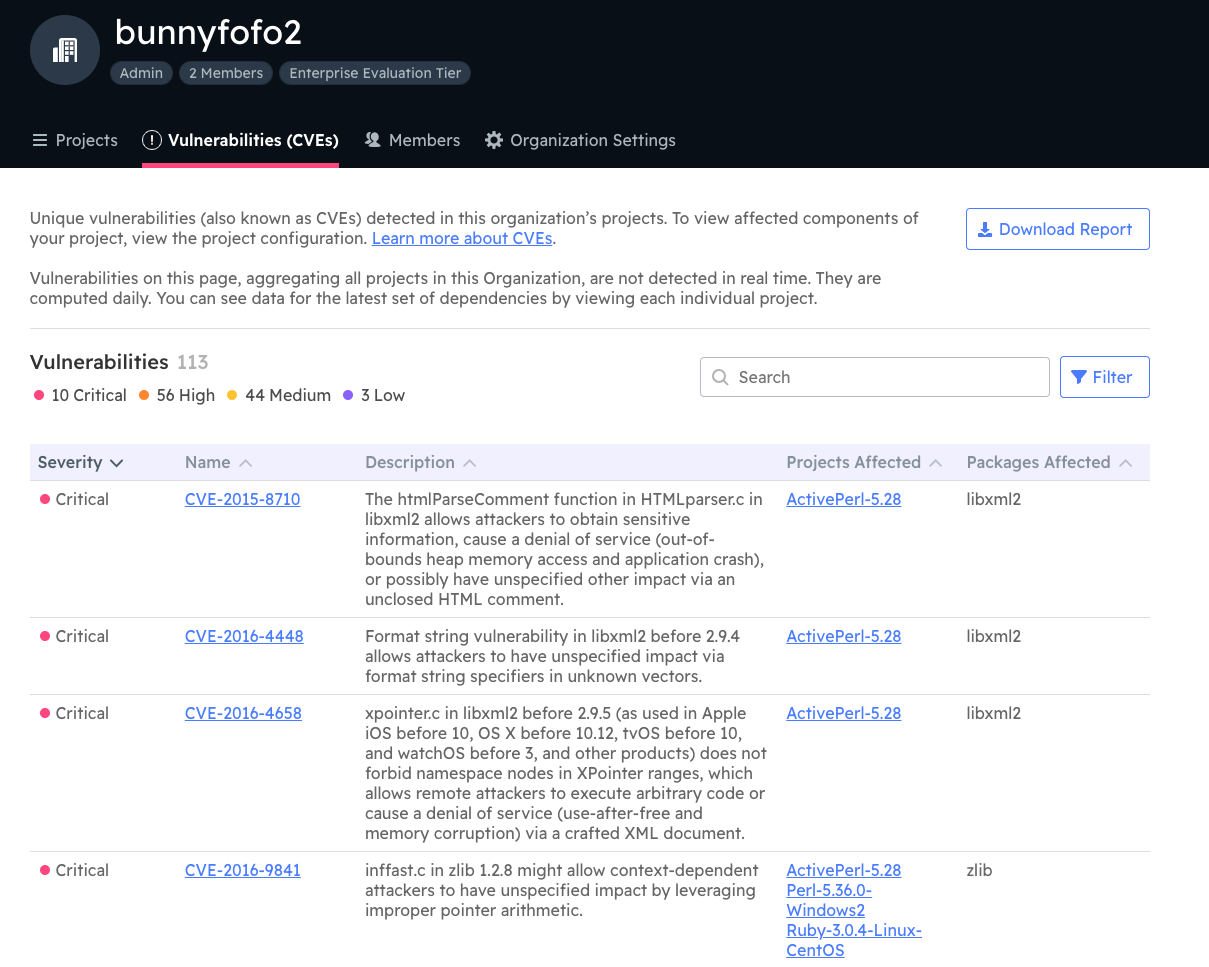Click the xpointer.c description text
The height and width of the screenshot is (967, 1209).
(x=566, y=773)
